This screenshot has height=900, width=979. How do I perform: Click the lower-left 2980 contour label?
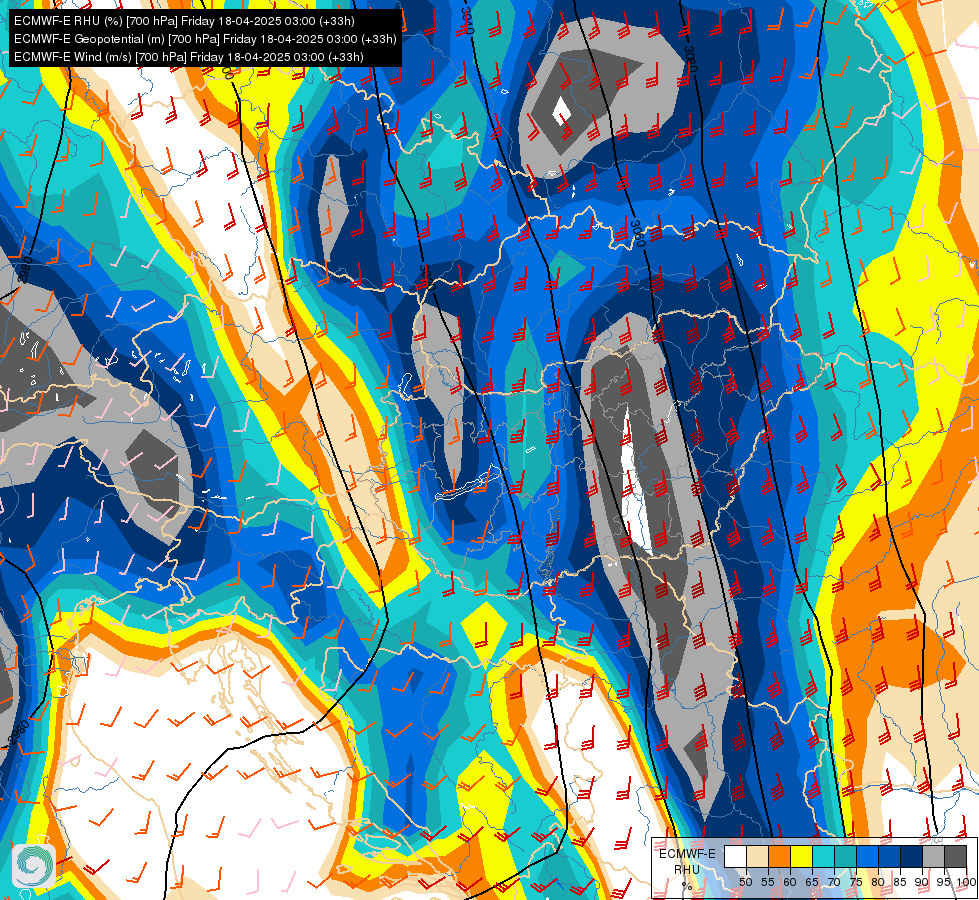tap(20, 732)
